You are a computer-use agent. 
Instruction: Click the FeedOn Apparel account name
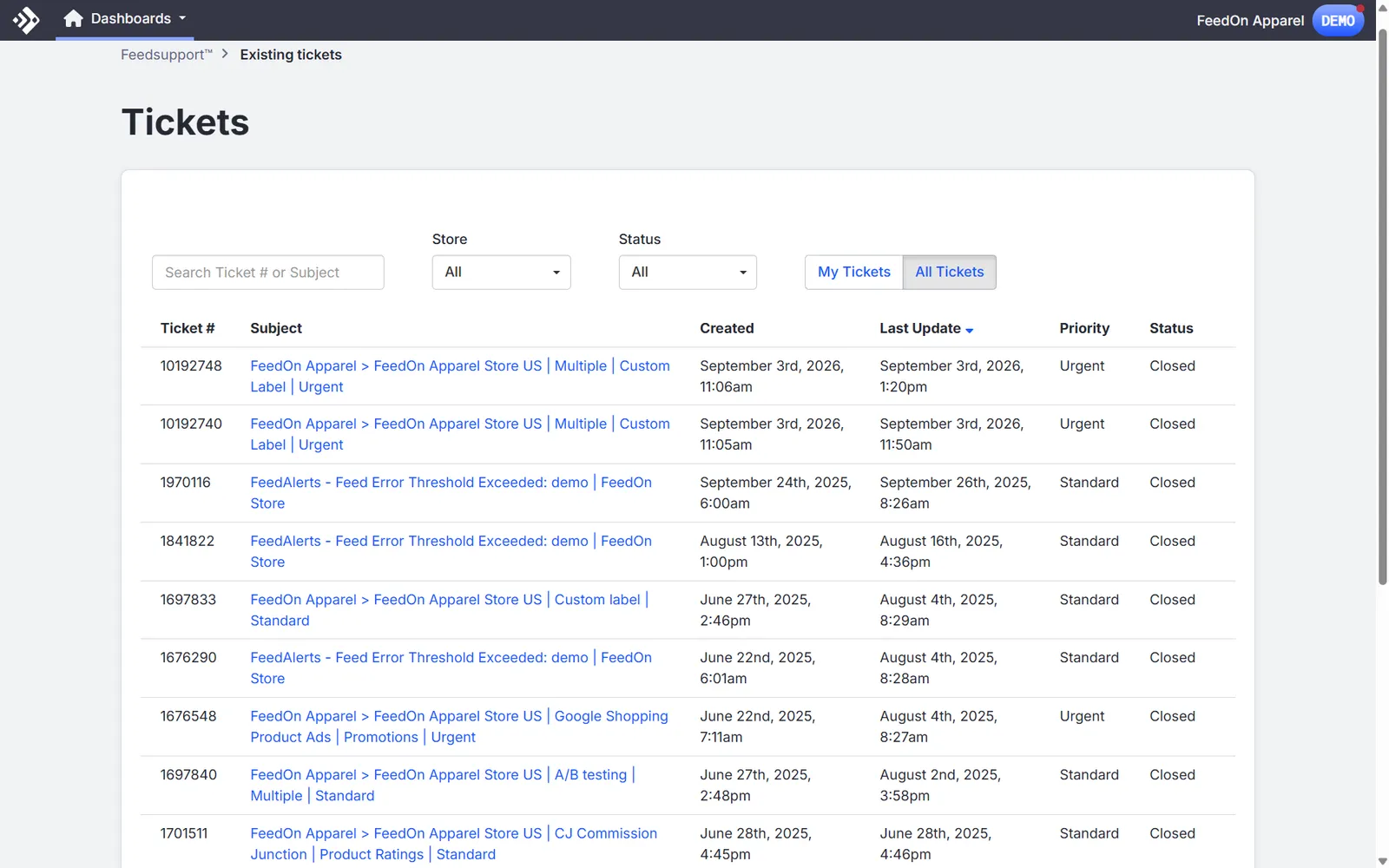(1250, 21)
